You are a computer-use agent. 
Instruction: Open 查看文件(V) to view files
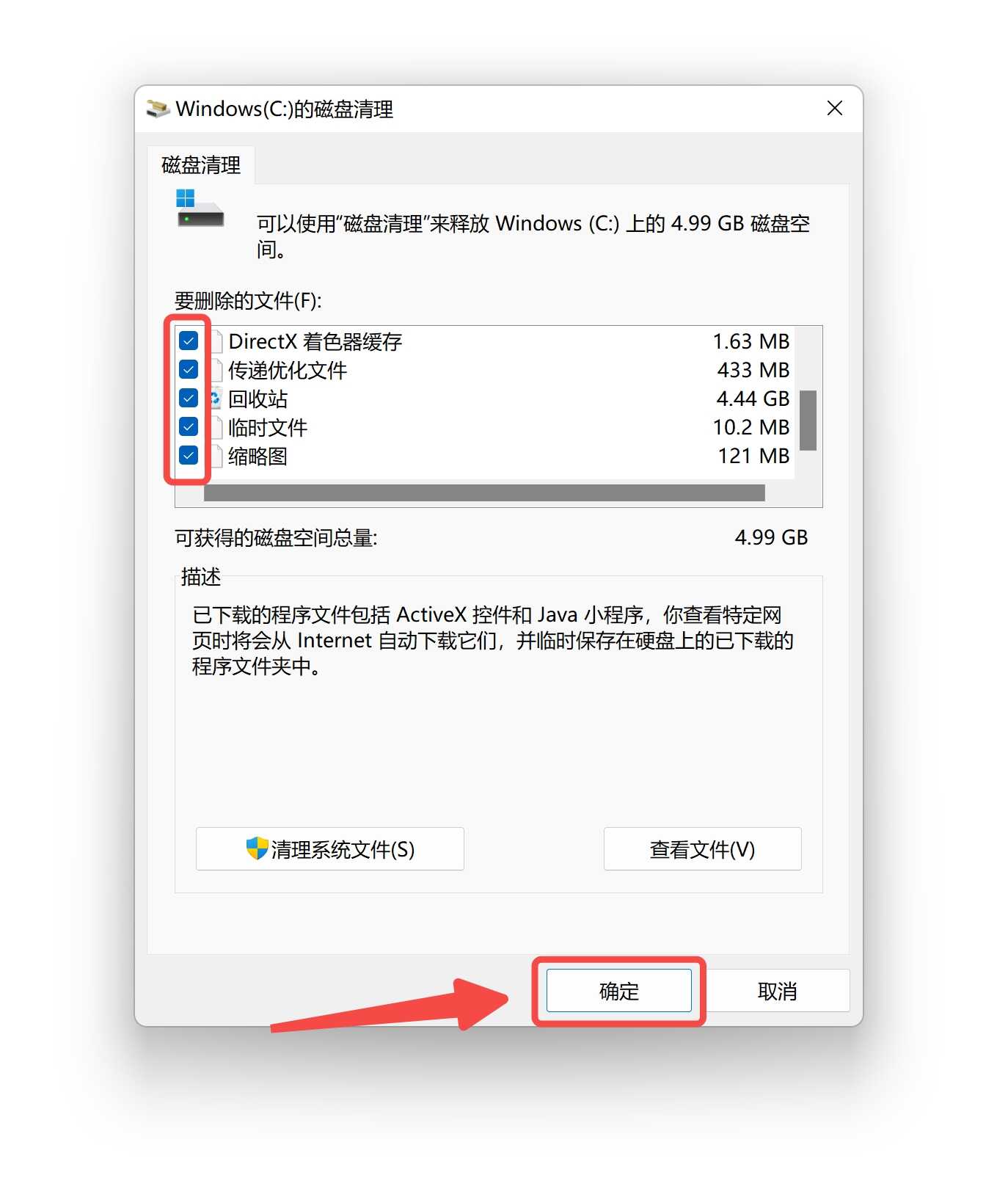(x=702, y=849)
